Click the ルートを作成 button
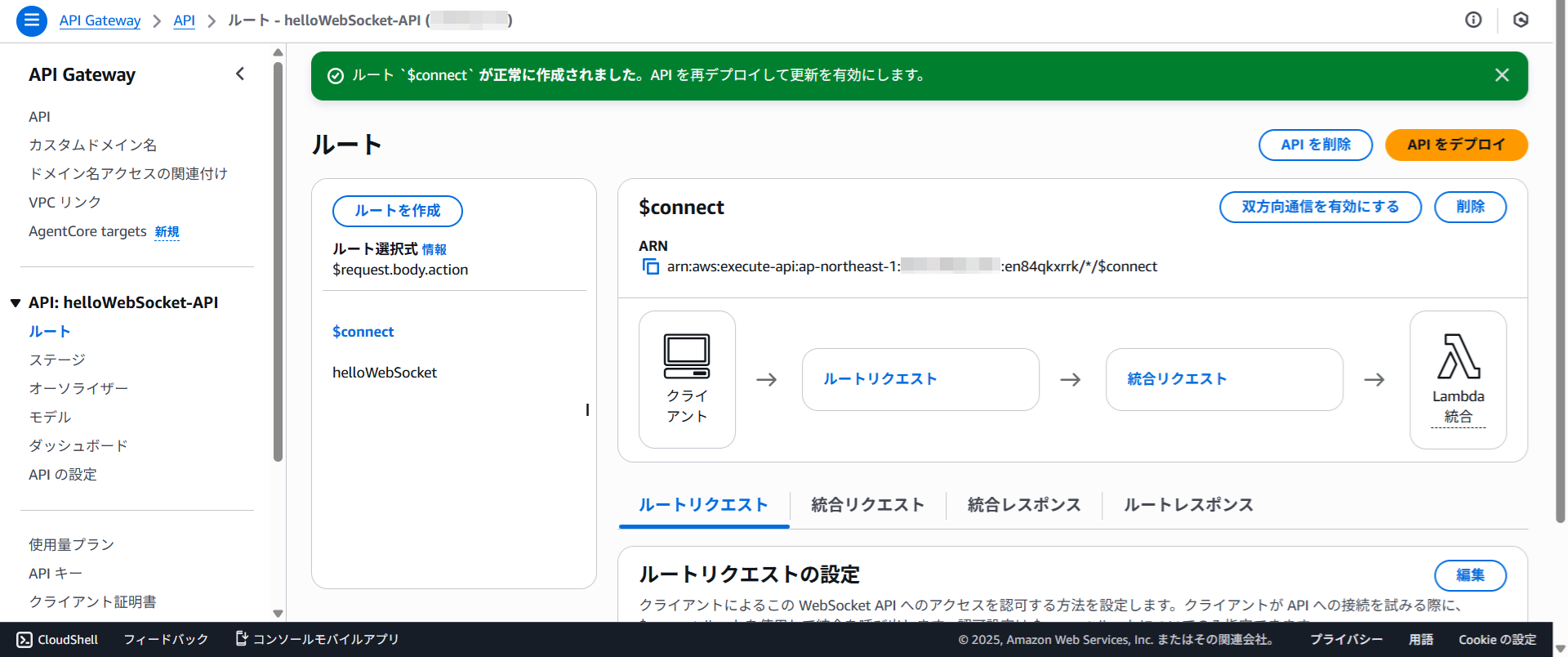This screenshot has width=1568, height=657. [x=397, y=211]
